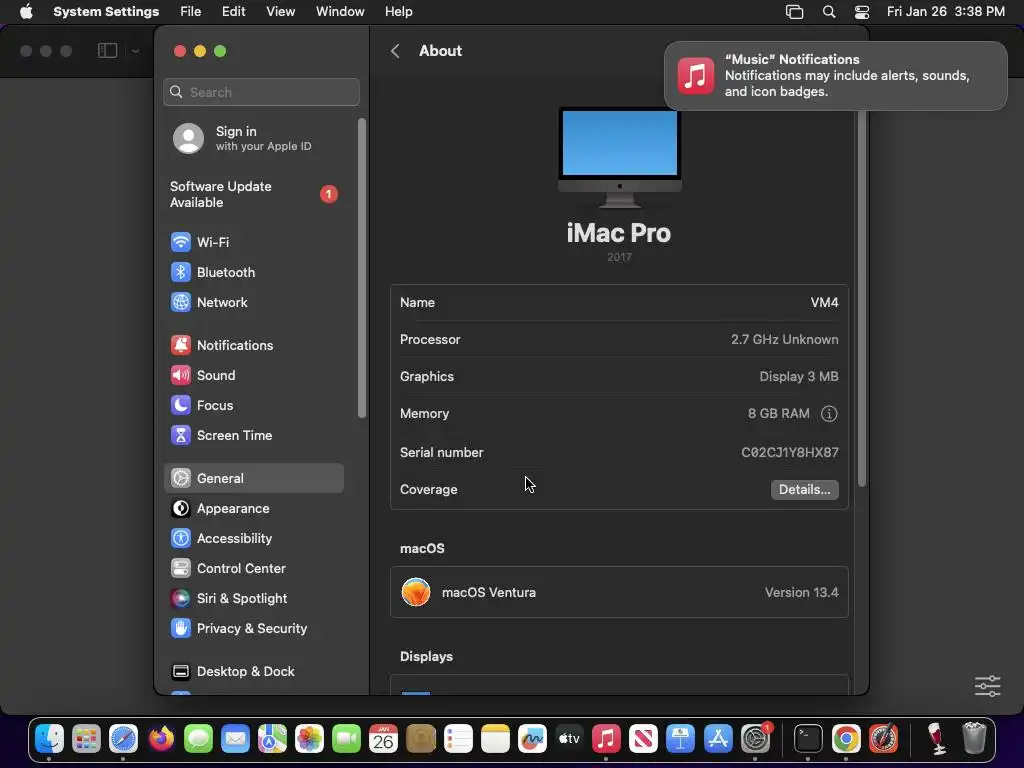1024x768 pixels.
Task: Launch Firefox from the Dock
Action: click(161, 739)
